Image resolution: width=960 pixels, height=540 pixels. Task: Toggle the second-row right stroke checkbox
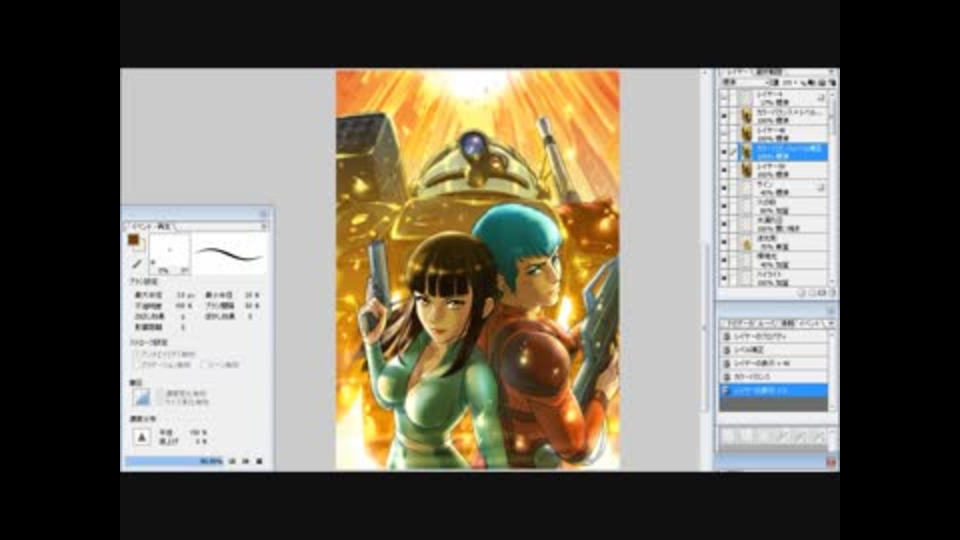point(204,365)
